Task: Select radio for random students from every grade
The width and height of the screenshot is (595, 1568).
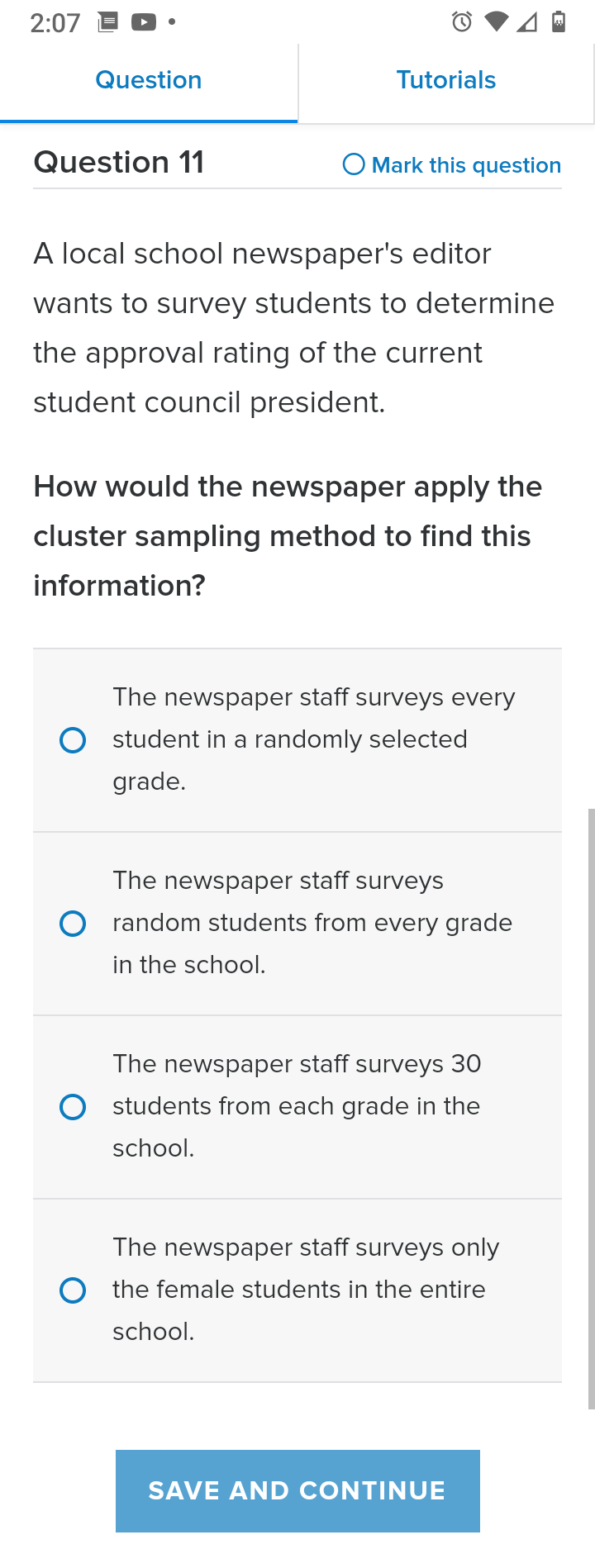Action: tap(73, 924)
